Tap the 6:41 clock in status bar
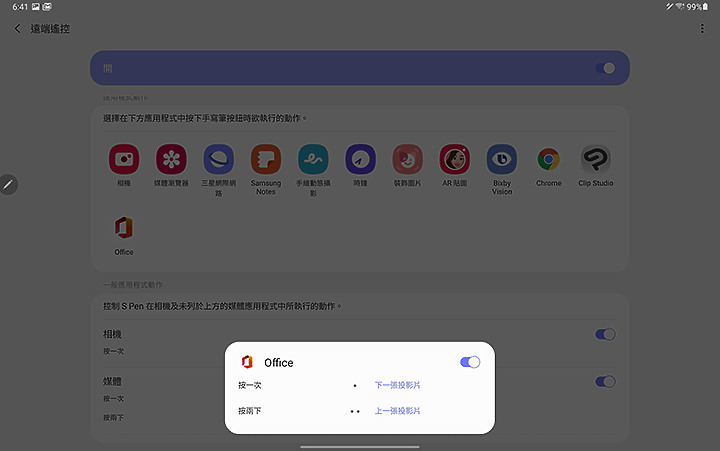The height and width of the screenshot is (451, 720). coord(20,6)
